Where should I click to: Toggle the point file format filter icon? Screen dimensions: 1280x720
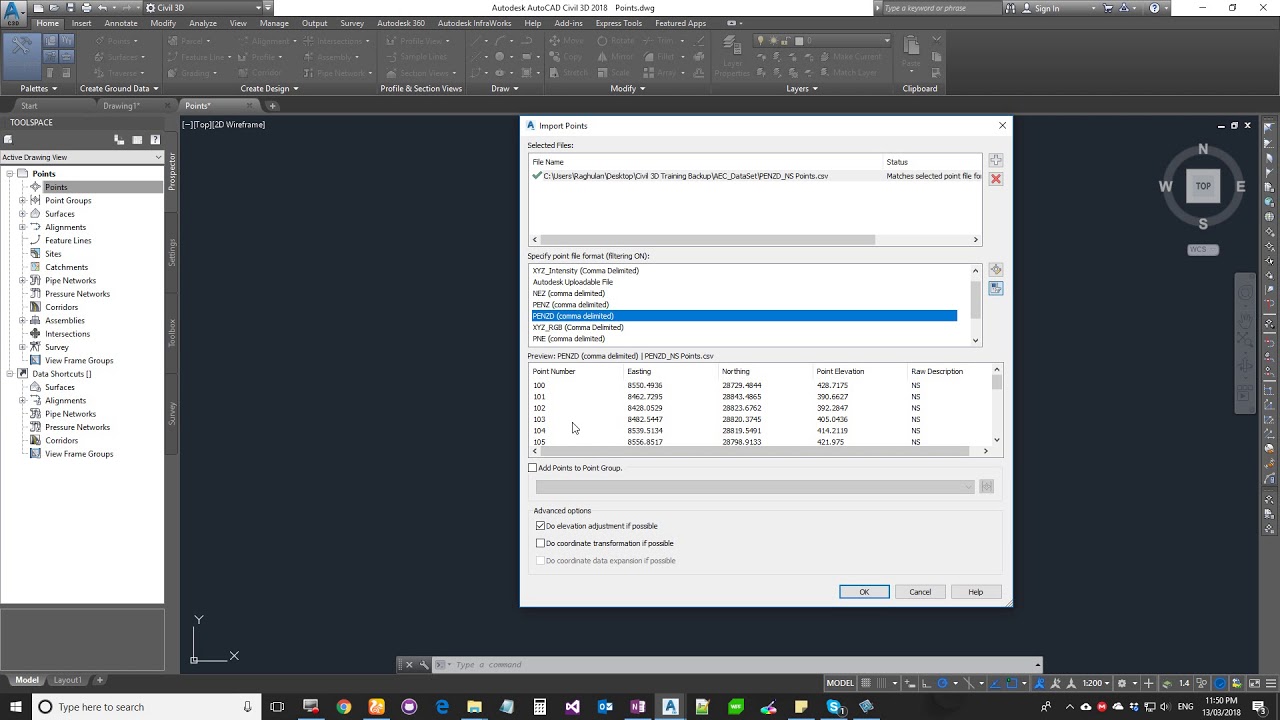[995, 288]
